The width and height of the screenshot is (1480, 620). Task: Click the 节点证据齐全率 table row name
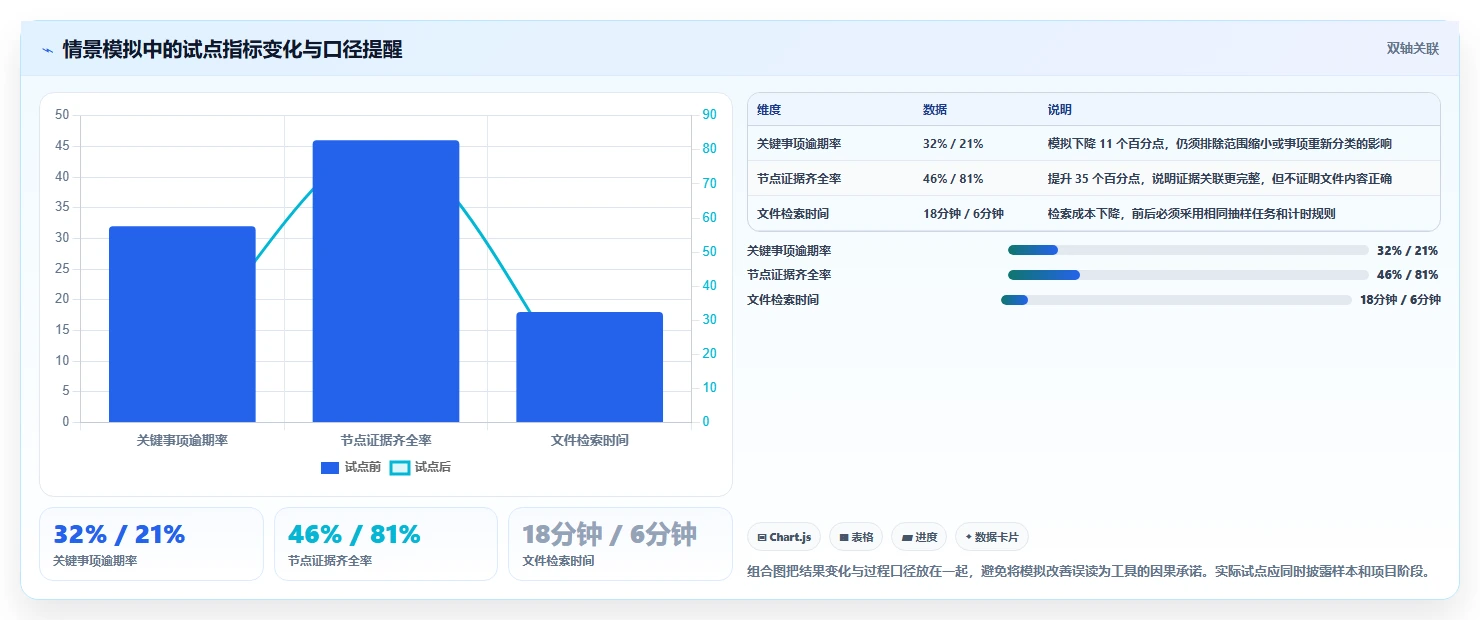(x=799, y=179)
